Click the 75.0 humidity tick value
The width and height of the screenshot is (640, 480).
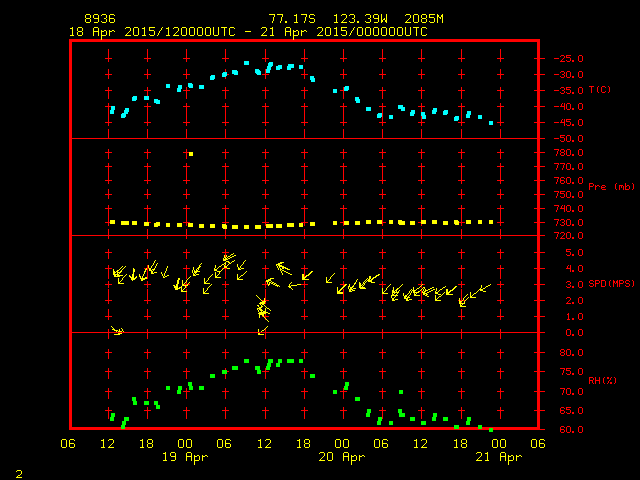(x=571, y=372)
